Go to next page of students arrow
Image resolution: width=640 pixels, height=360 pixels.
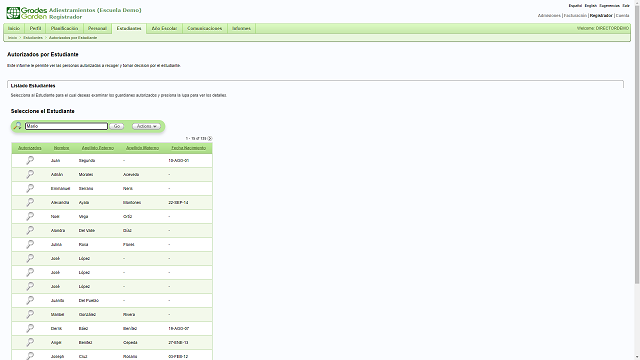pyautogui.click(x=210, y=138)
